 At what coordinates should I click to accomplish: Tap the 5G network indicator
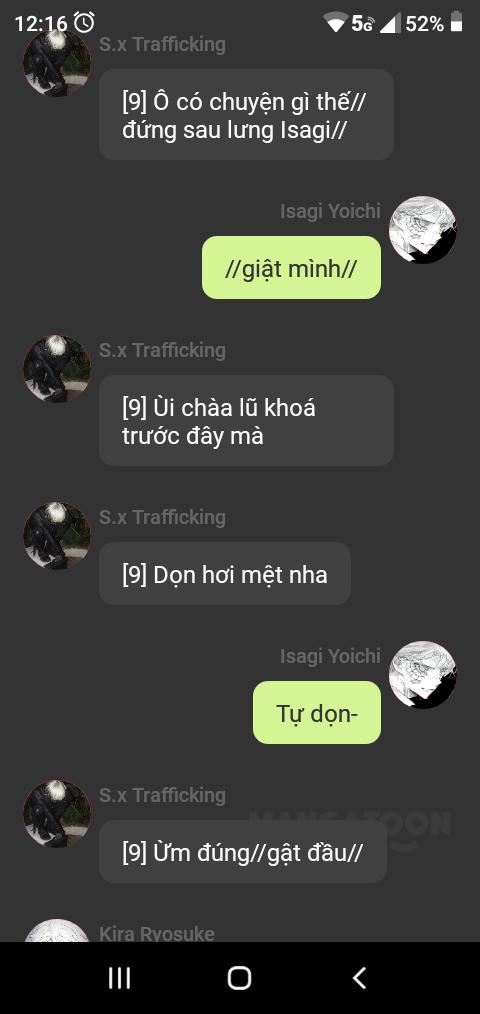[363, 24]
